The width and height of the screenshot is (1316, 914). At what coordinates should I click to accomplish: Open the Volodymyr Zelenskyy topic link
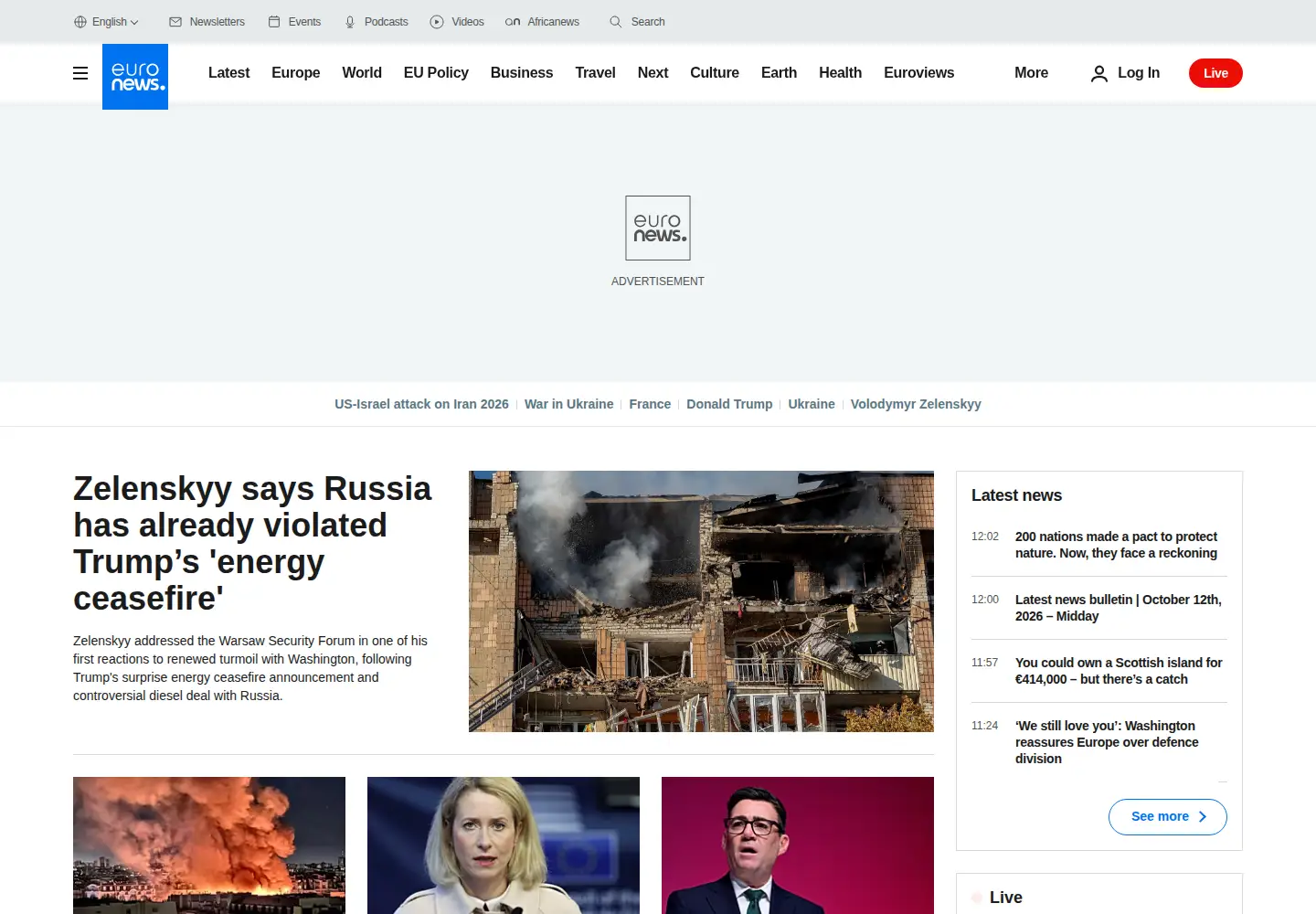point(916,404)
